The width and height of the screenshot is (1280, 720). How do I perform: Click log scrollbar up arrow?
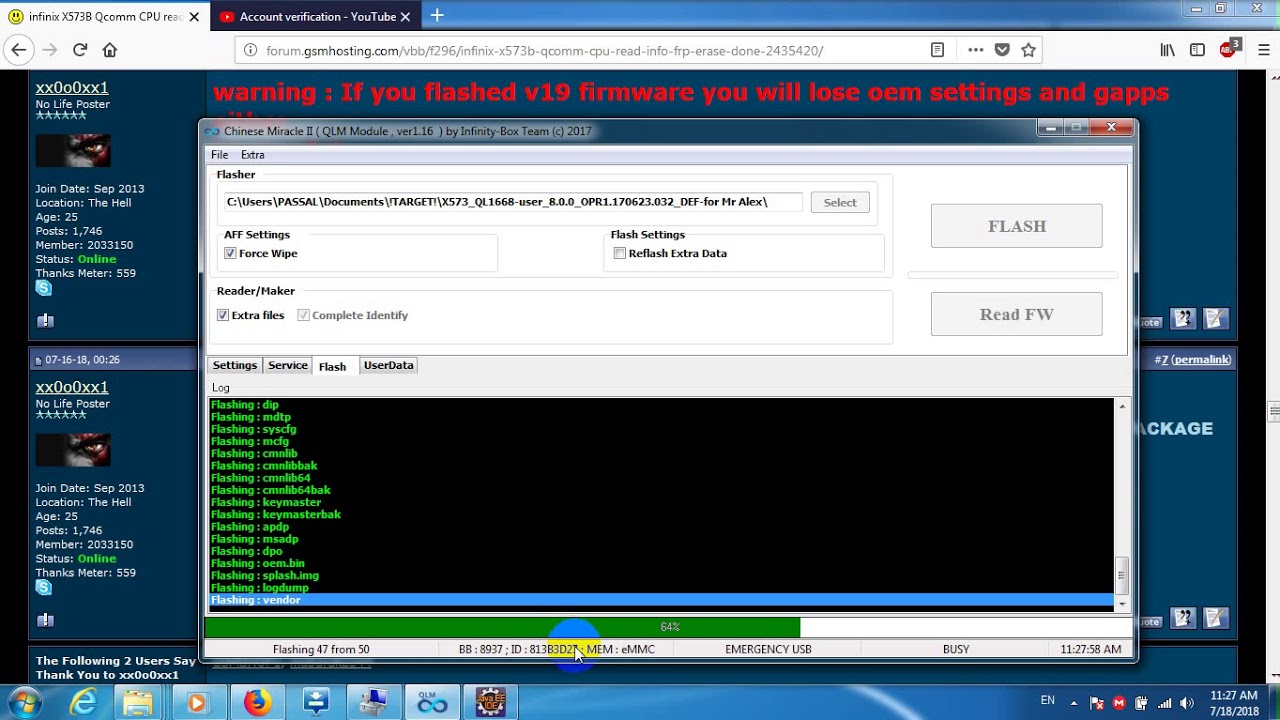coord(1122,406)
